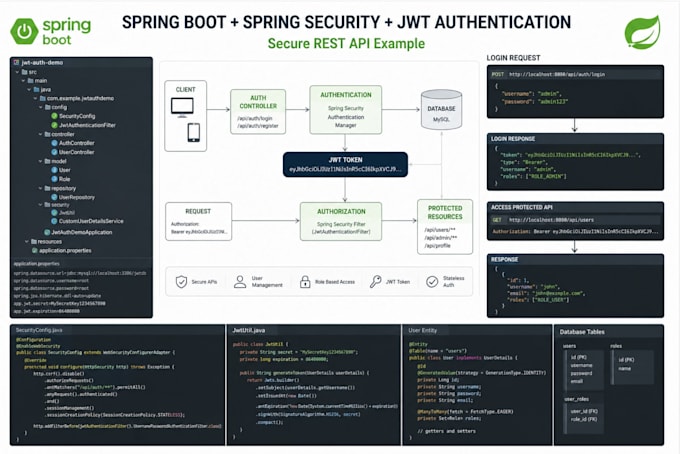Click the application.properties file icon in tree
The image size is (680, 454).
point(35,251)
